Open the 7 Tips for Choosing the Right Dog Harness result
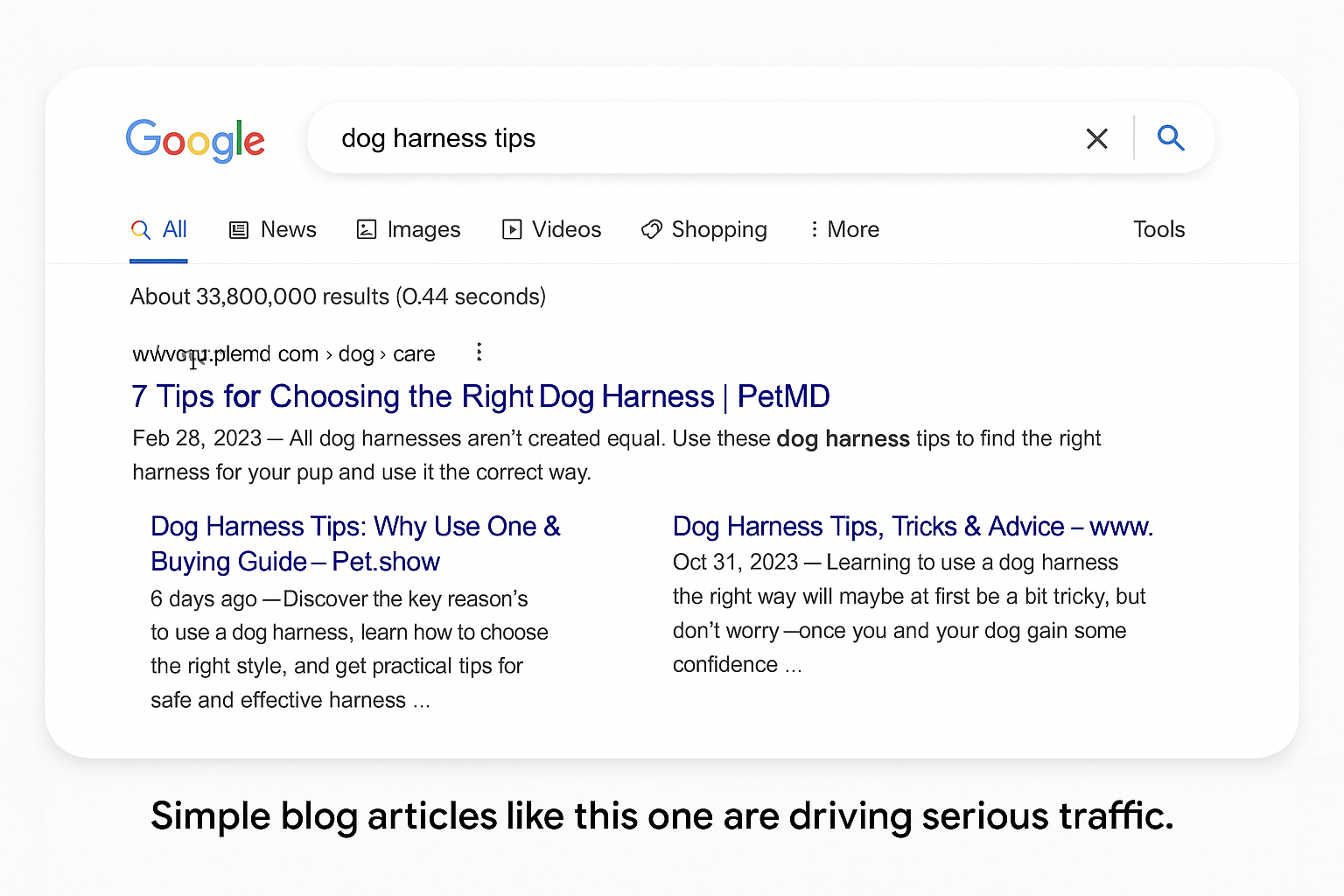 (480, 396)
